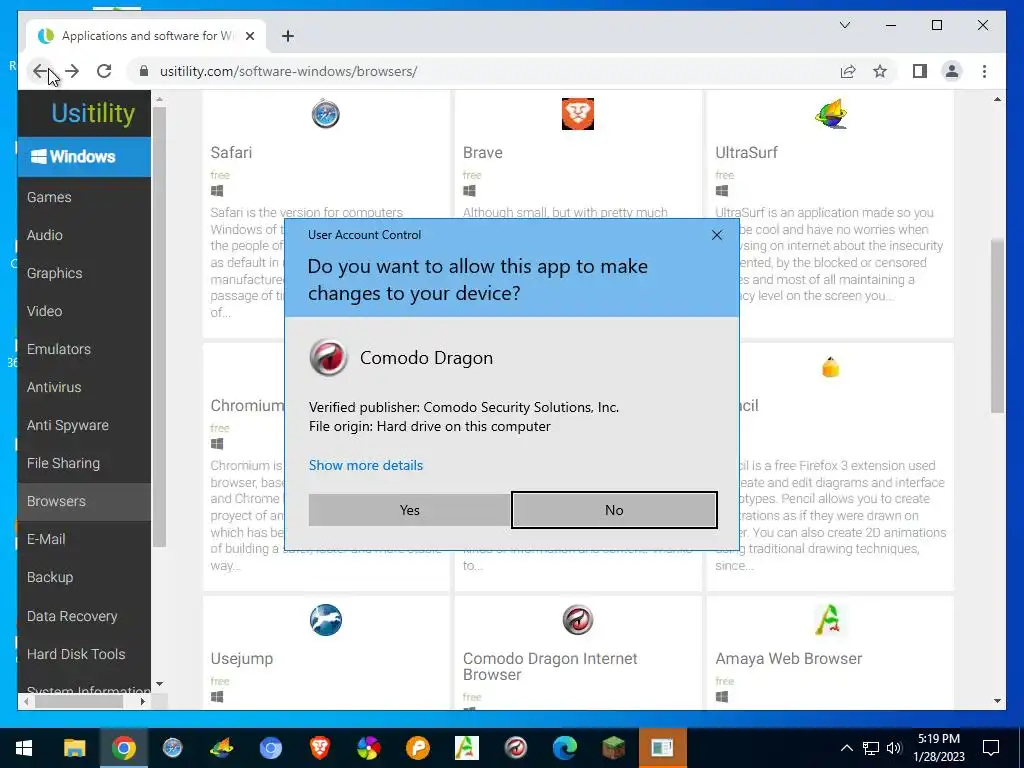This screenshot has height=768, width=1024.
Task: Click the volume icon in the system tray
Action: pos(894,748)
